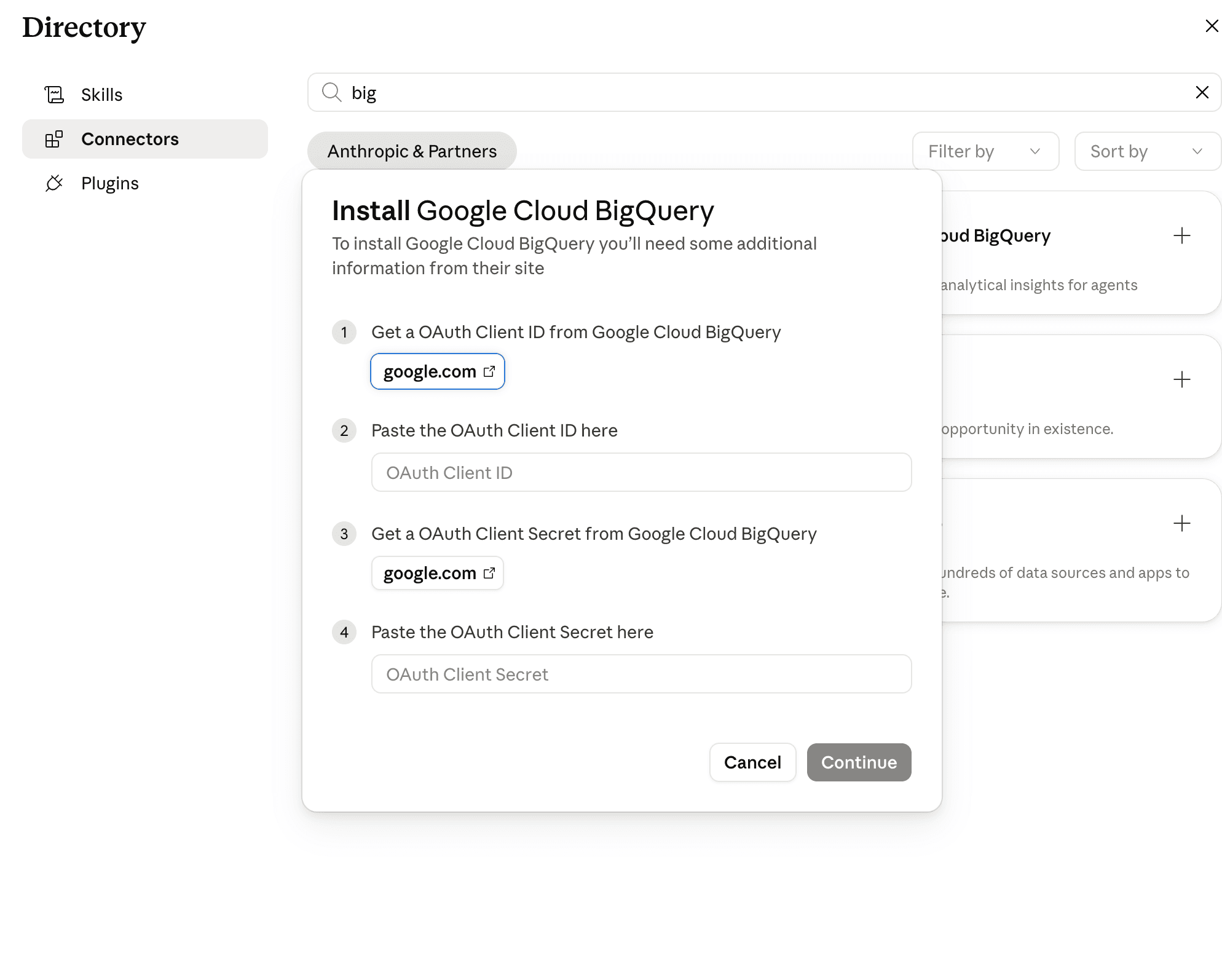
Task: Click the Connectors sidebar icon
Action: pyautogui.click(x=54, y=139)
